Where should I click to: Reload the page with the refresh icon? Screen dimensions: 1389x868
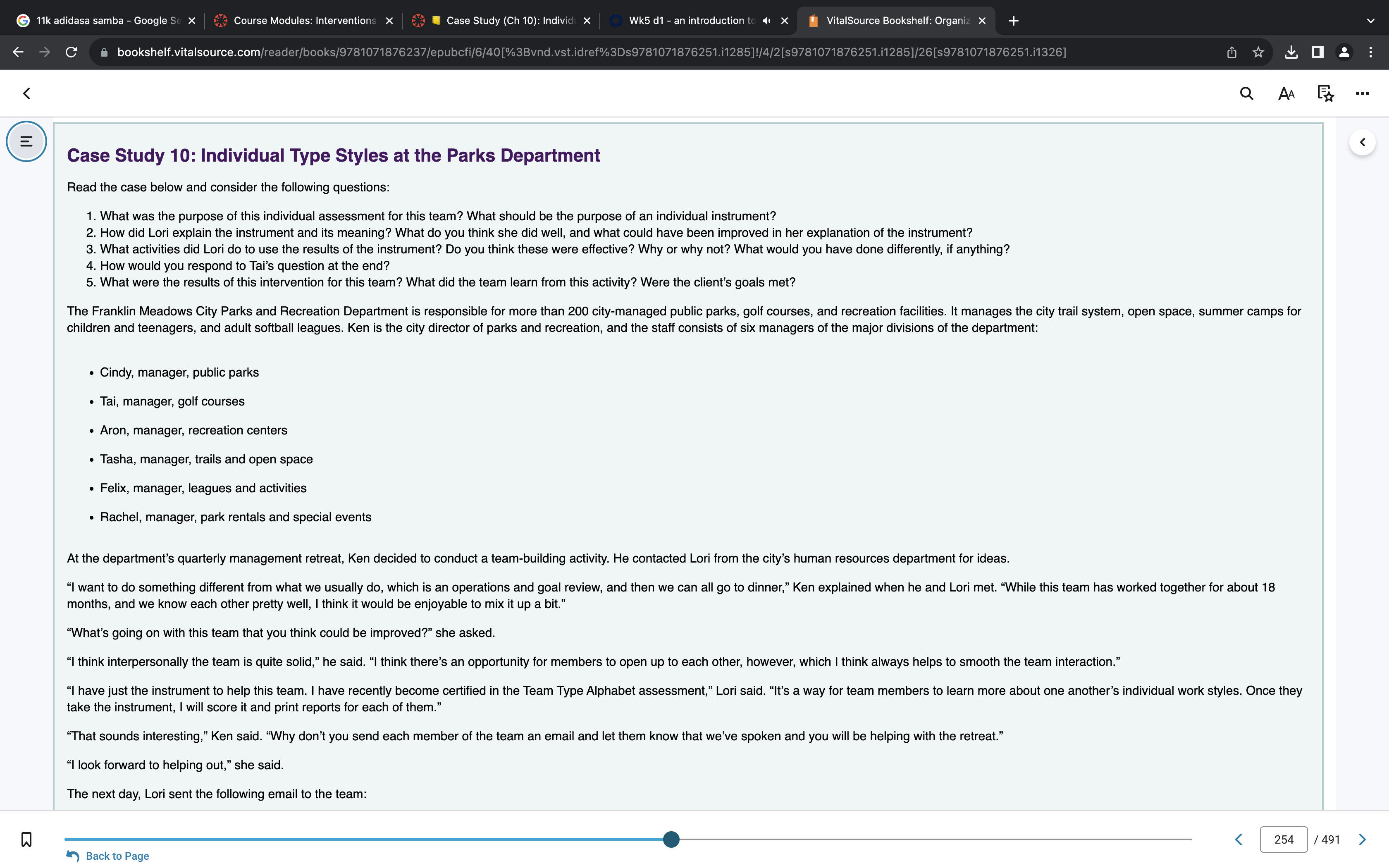coord(71,52)
